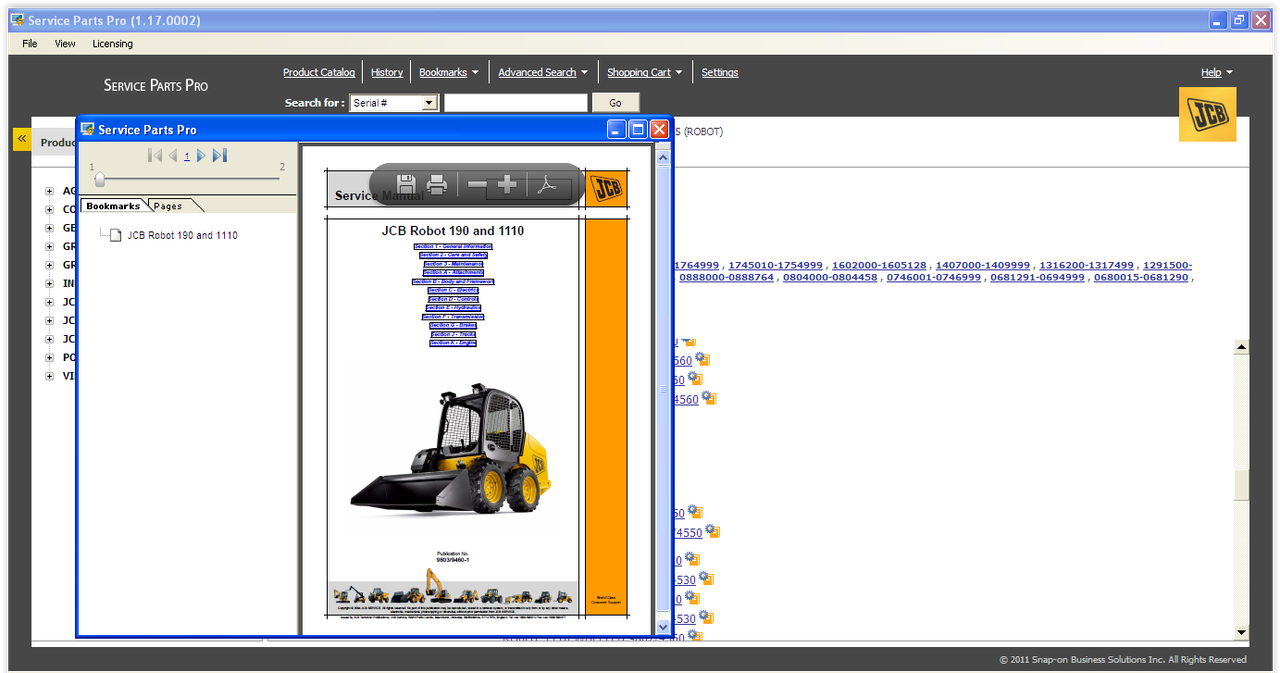Viewport: 1280px width, 673px height.
Task: Click the JCB logo in the main window header
Action: coord(1207,114)
